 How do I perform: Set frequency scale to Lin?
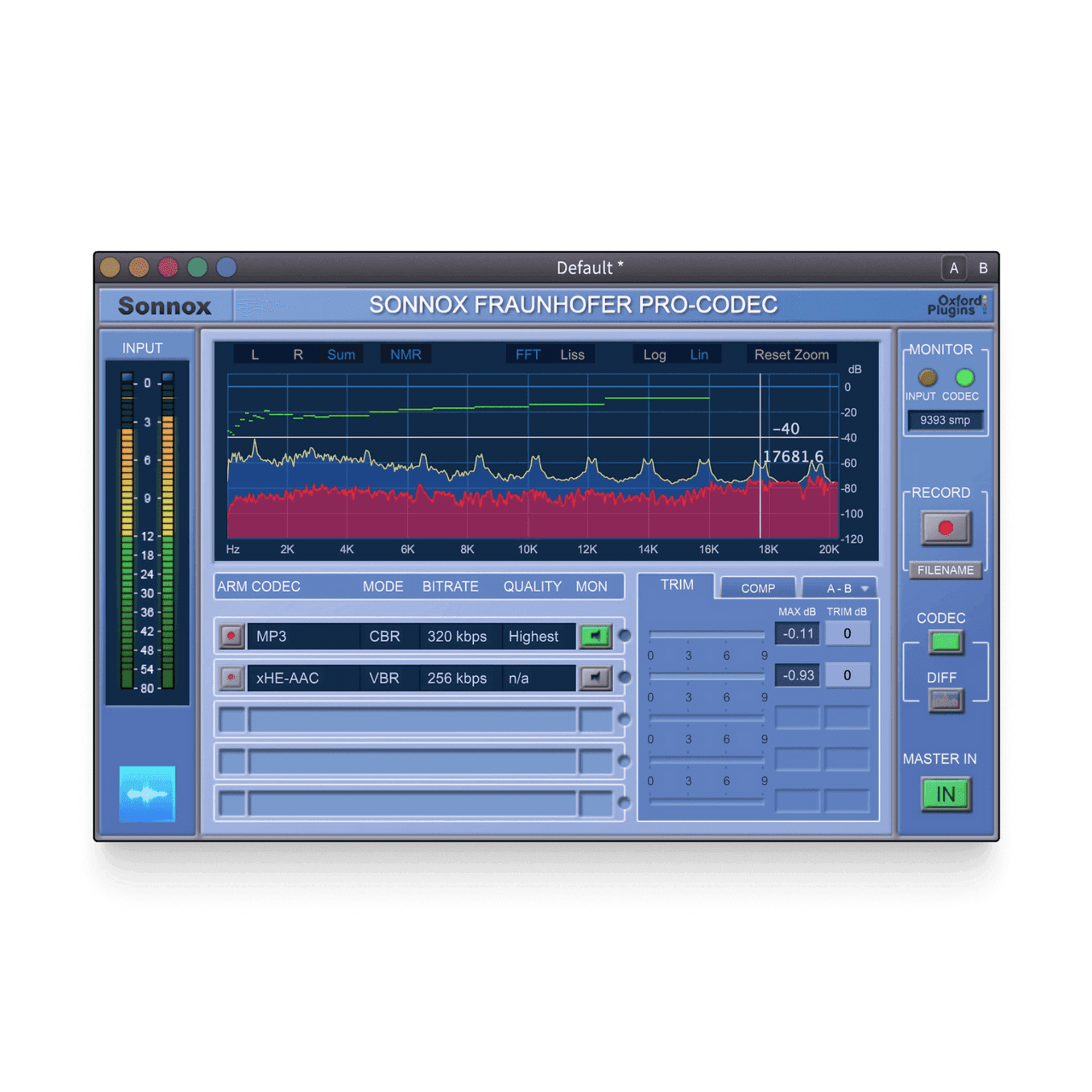coord(699,354)
